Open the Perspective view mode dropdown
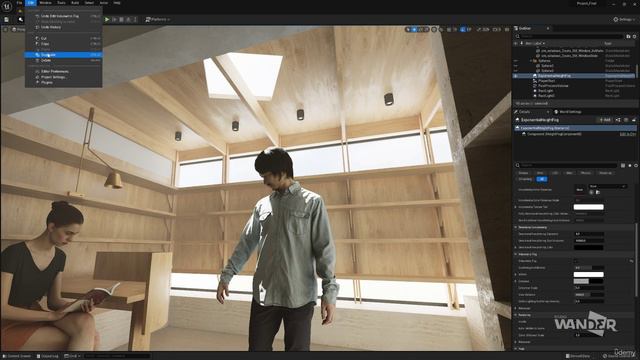 pyautogui.click(x=18, y=29)
